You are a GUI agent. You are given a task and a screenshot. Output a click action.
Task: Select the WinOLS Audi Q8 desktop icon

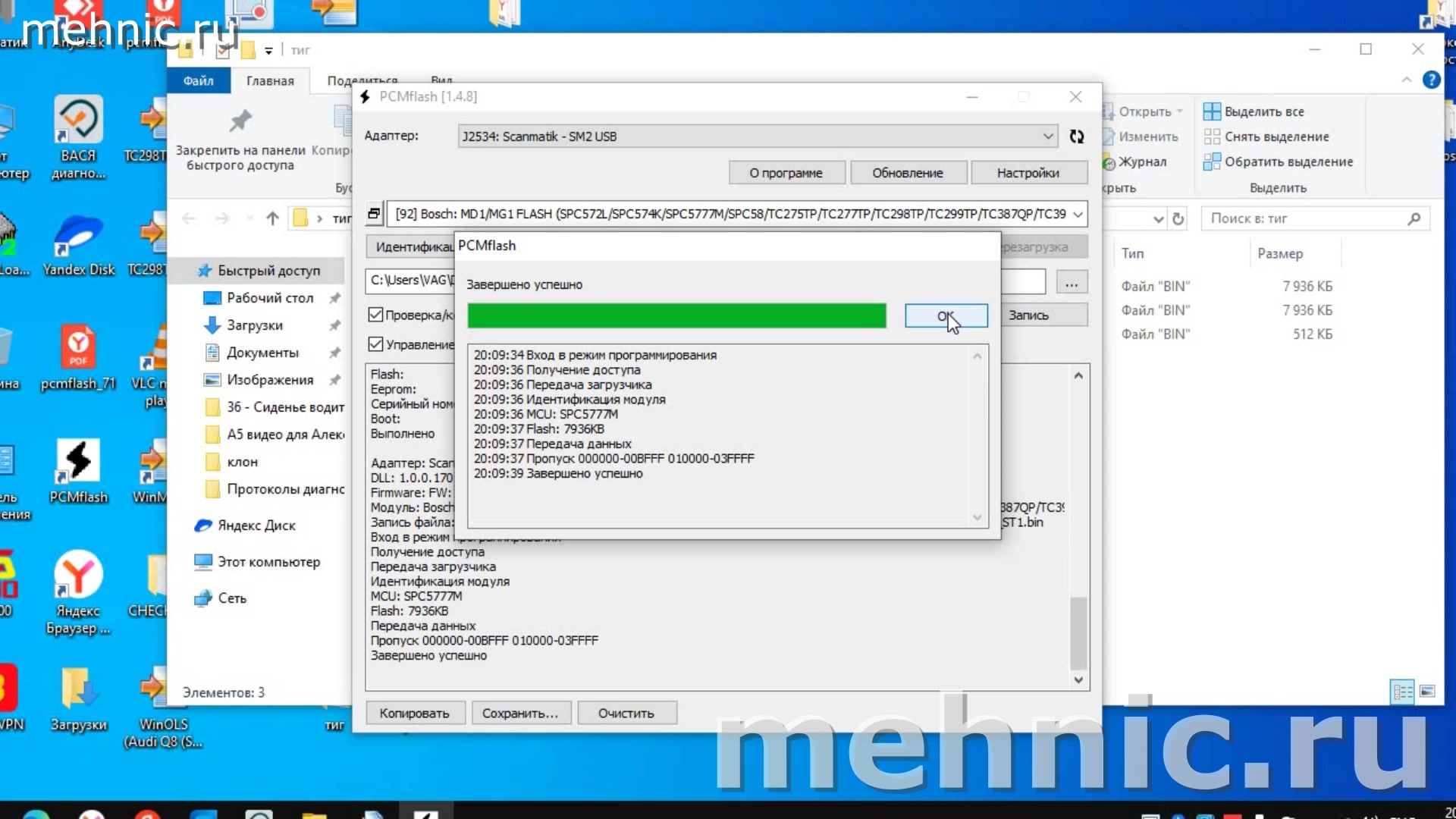[163, 707]
